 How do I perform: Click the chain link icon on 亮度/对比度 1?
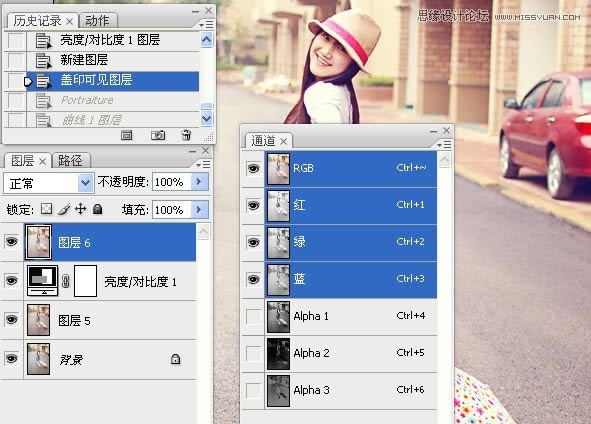(x=66, y=281)
